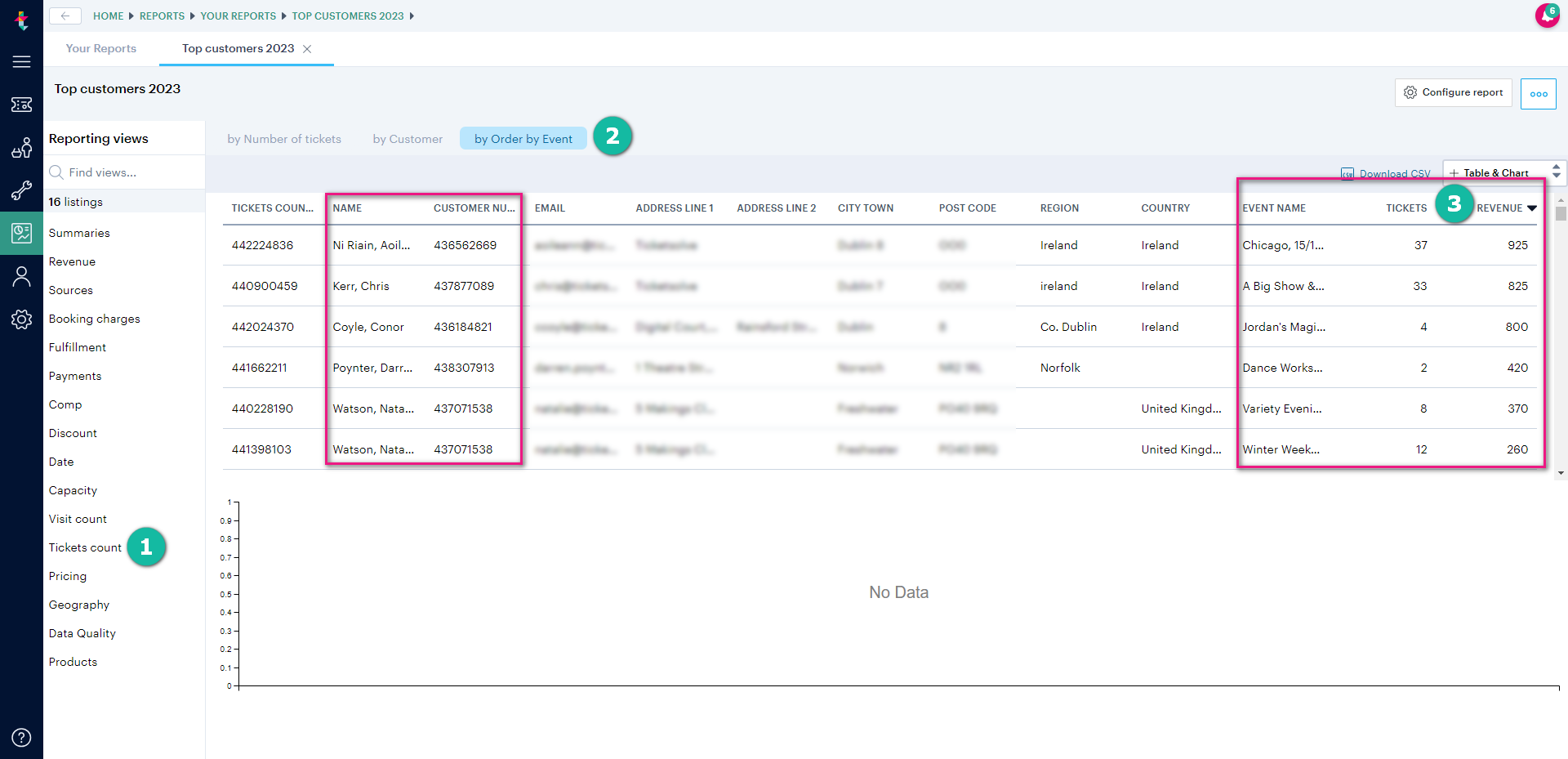Viewport: 1568px width, 759px height.
Task: Switch to the Your Reports tab
Action: pyautogui.click(x=100, y=48)
